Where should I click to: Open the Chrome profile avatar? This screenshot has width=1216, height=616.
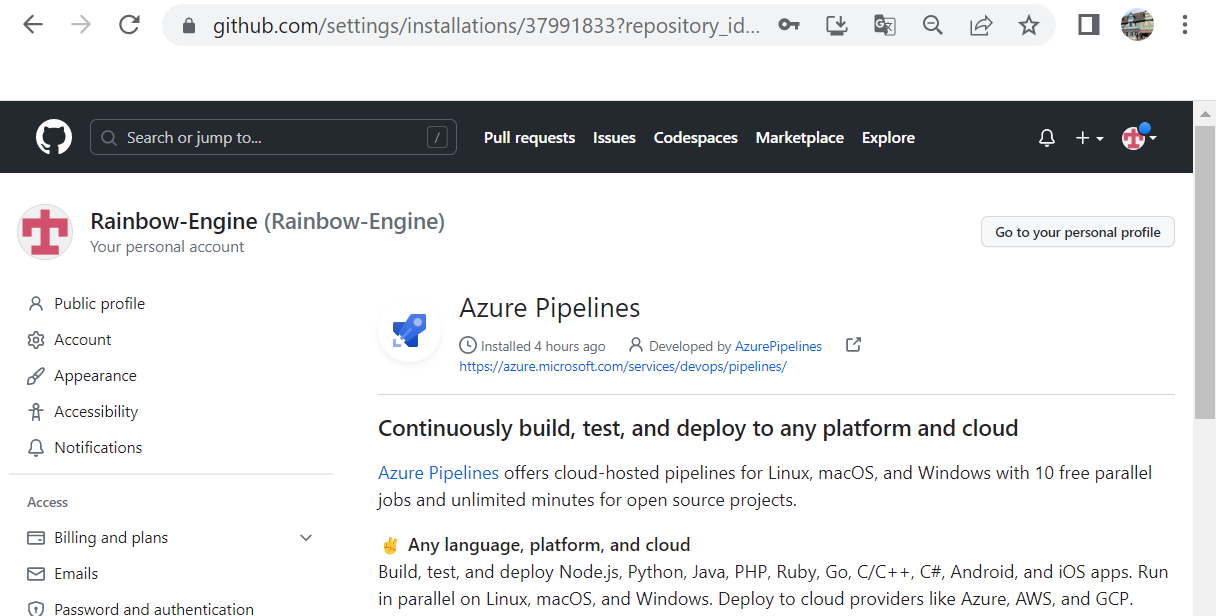click(x=1137, y=25)
